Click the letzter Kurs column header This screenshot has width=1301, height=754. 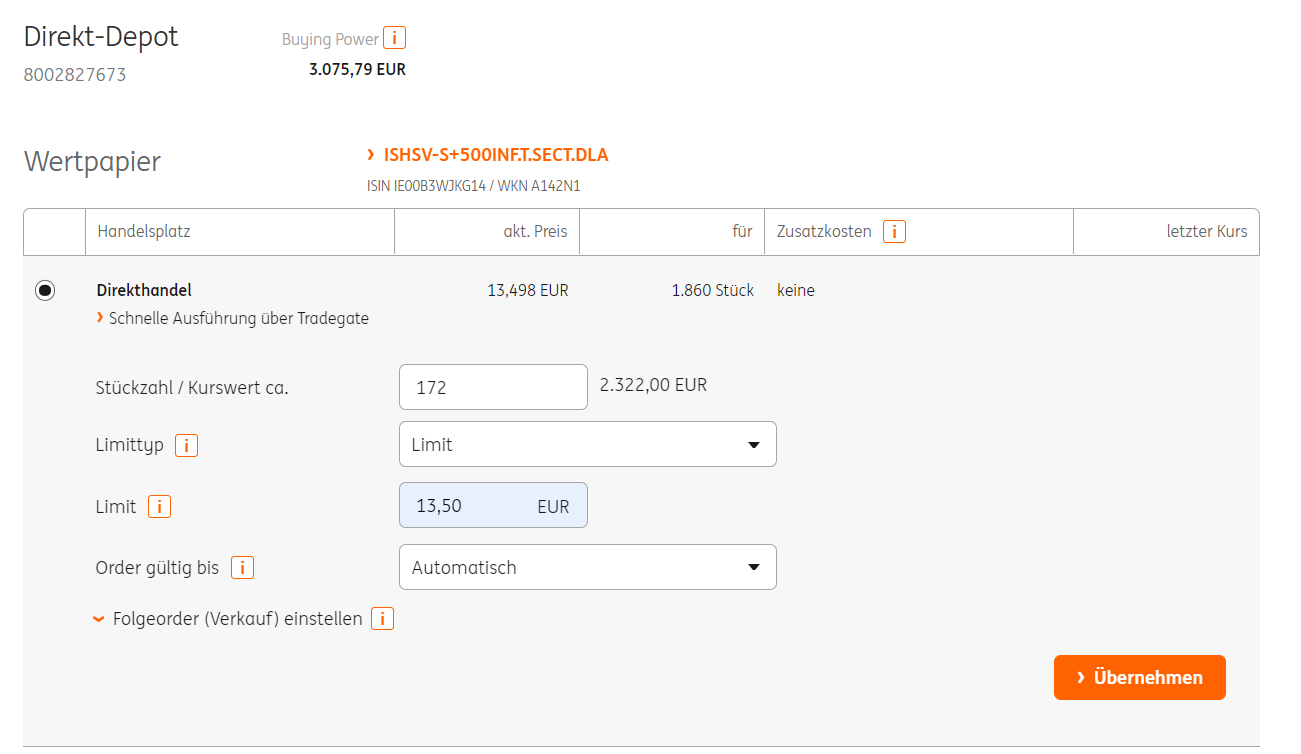coord(1206,232)
